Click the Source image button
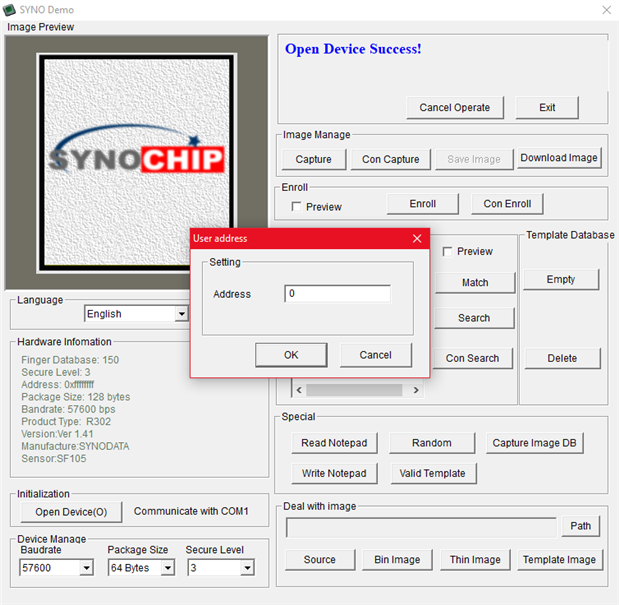Image resolution: width=619 pixels, height=605 pixels. pos(320,560)
